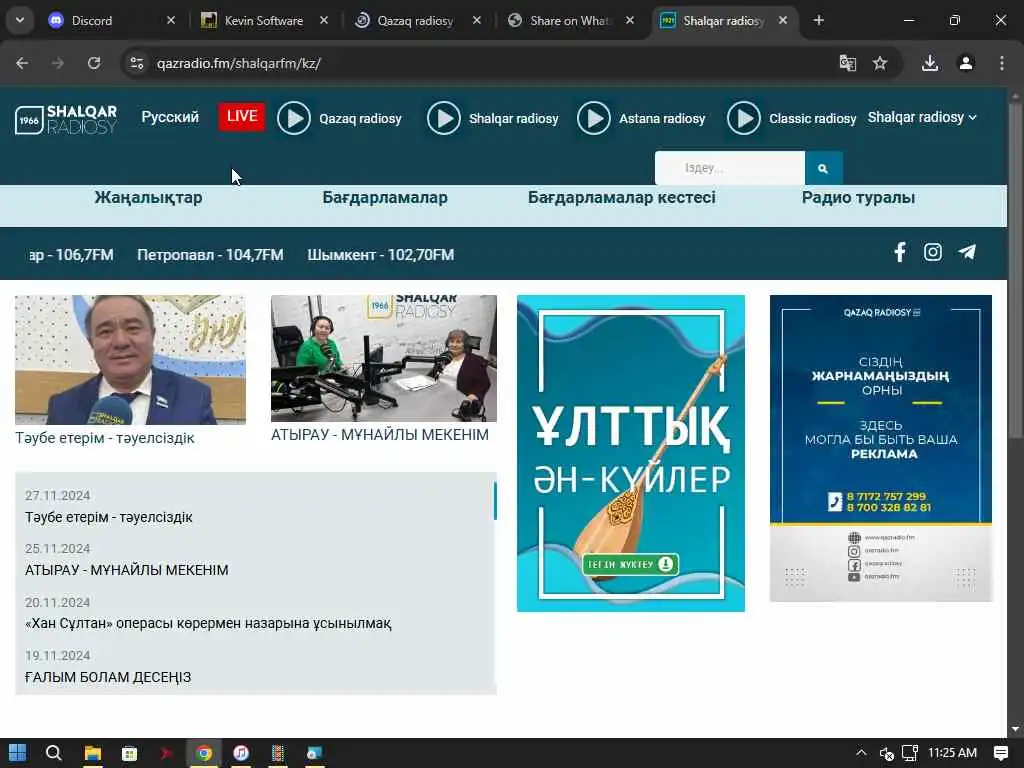Open the browser downloads icon
The image size is (1024, 768).
pyautogui.click(x=930, y=63)
